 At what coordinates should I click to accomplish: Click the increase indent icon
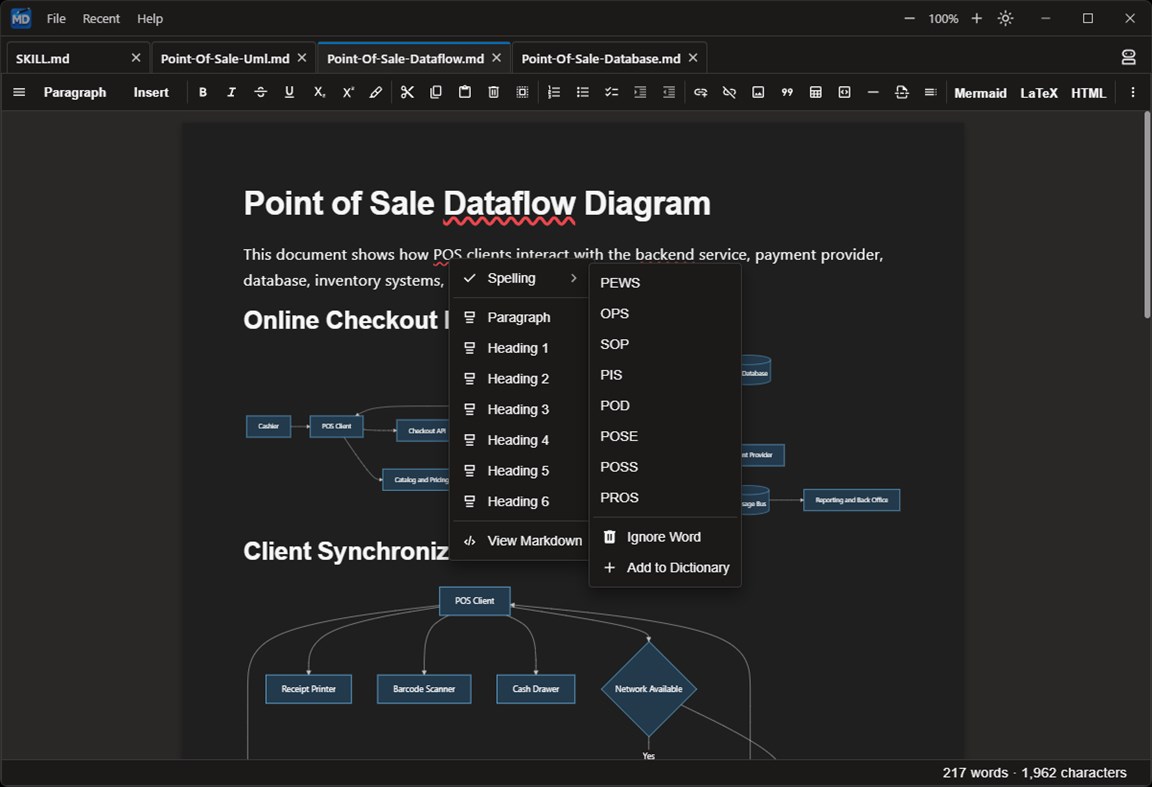(640, 92)
